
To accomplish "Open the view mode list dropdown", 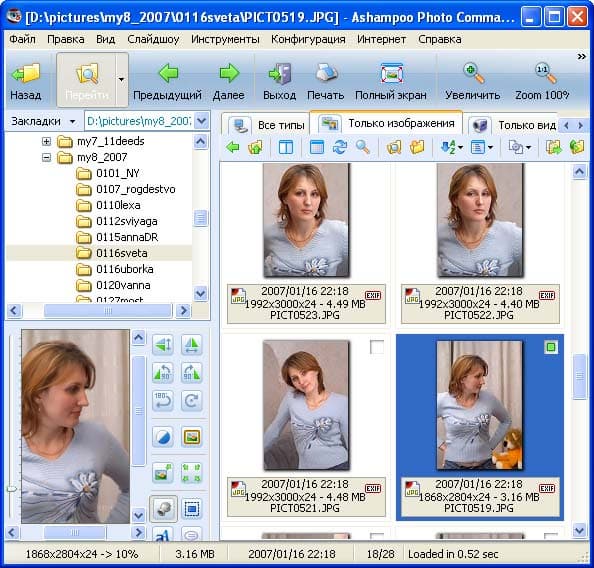I will (x=491, y=147).
